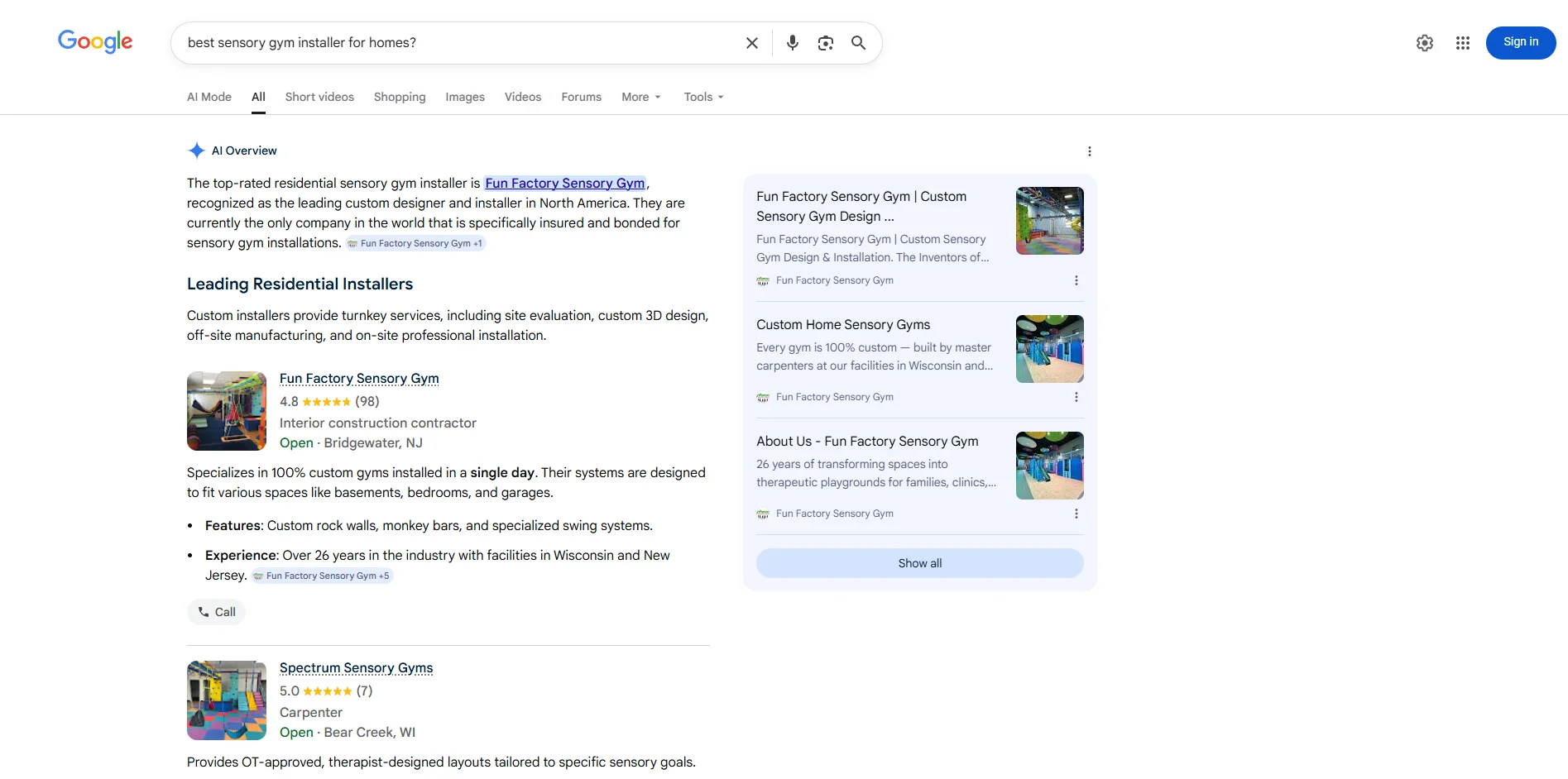Open the Forums tab

[582, 97]
